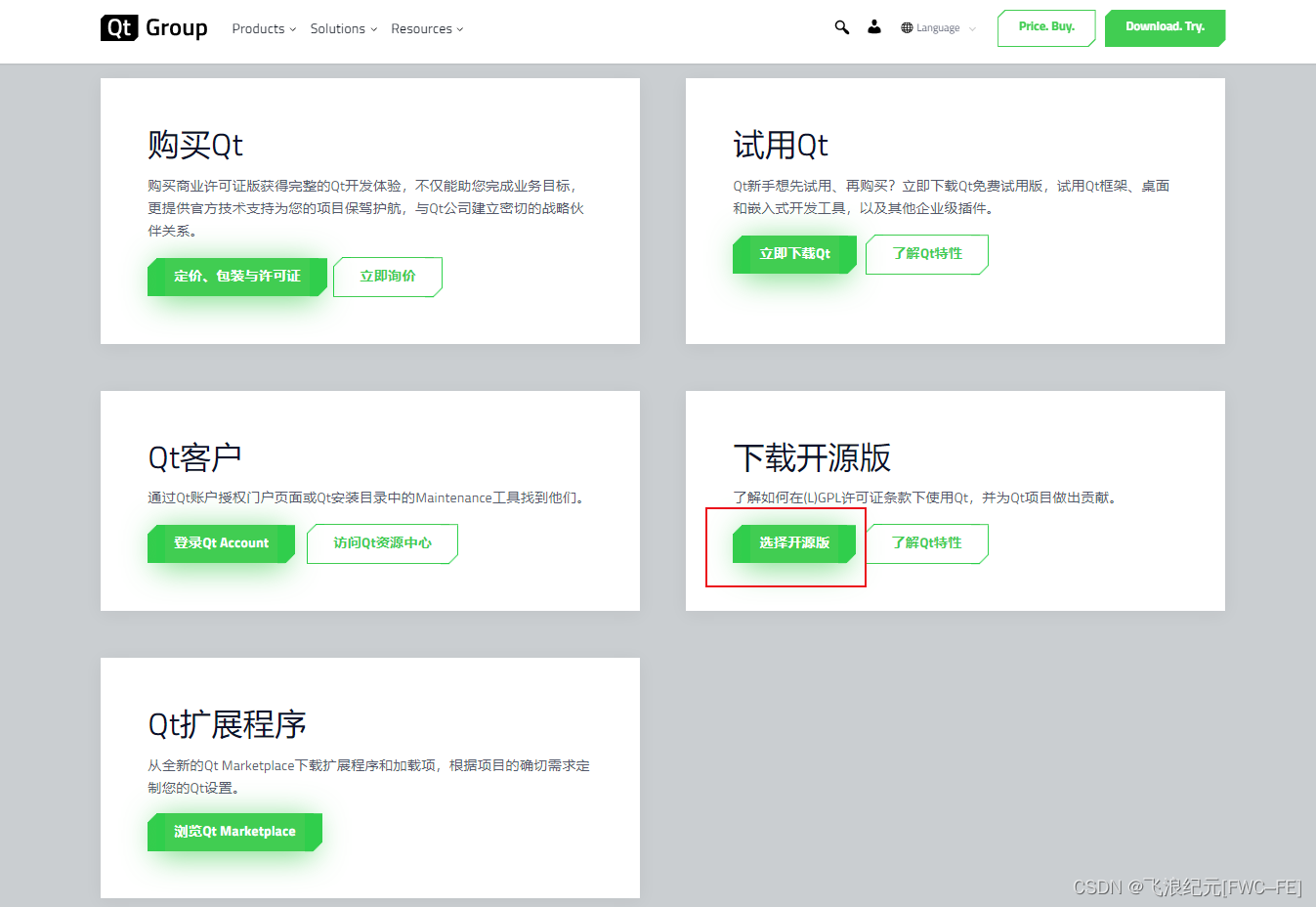Open the search magnifier icon

tap(841, 27)
